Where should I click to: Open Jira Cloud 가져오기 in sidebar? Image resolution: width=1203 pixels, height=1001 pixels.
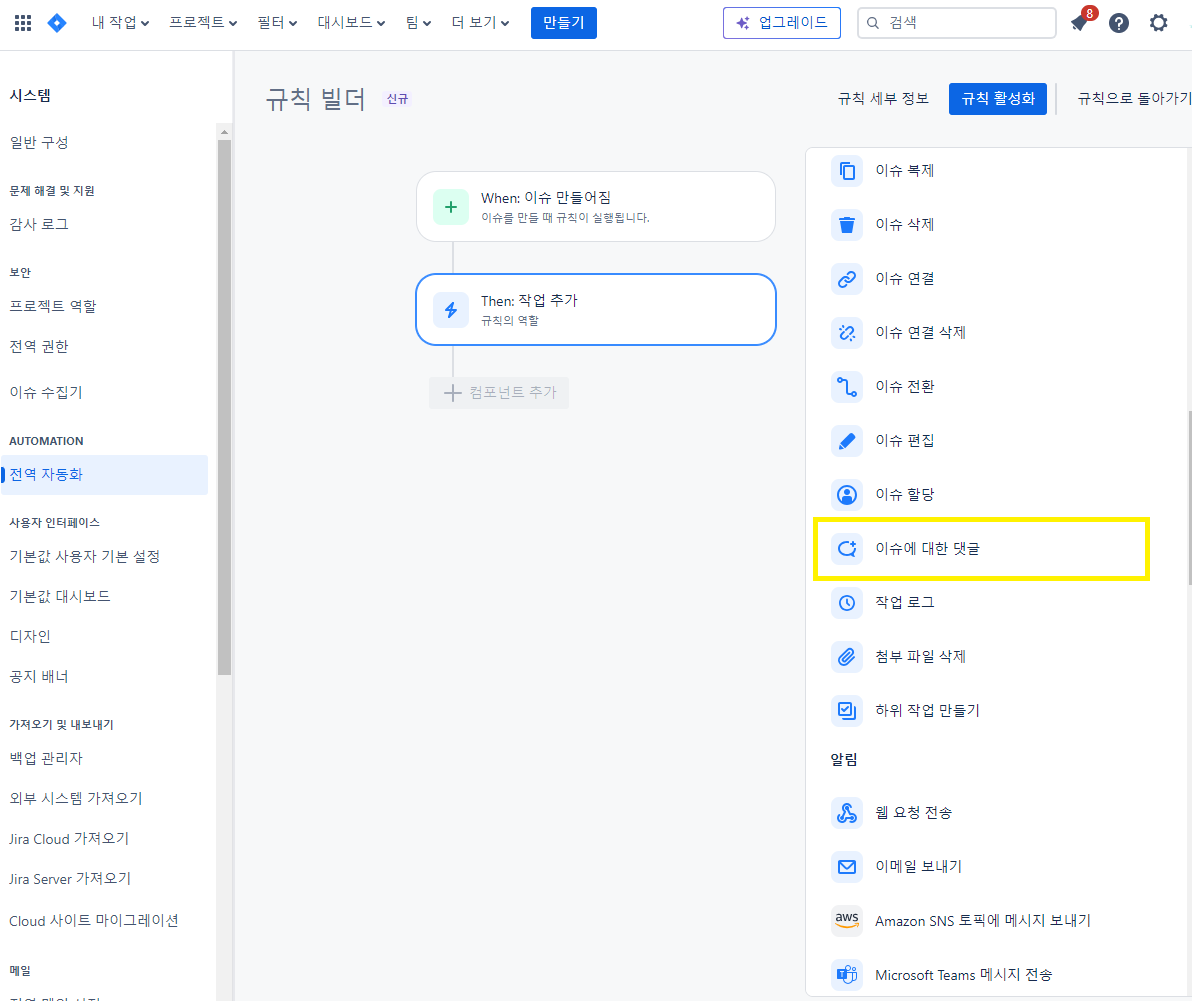(x=69, y=839)
